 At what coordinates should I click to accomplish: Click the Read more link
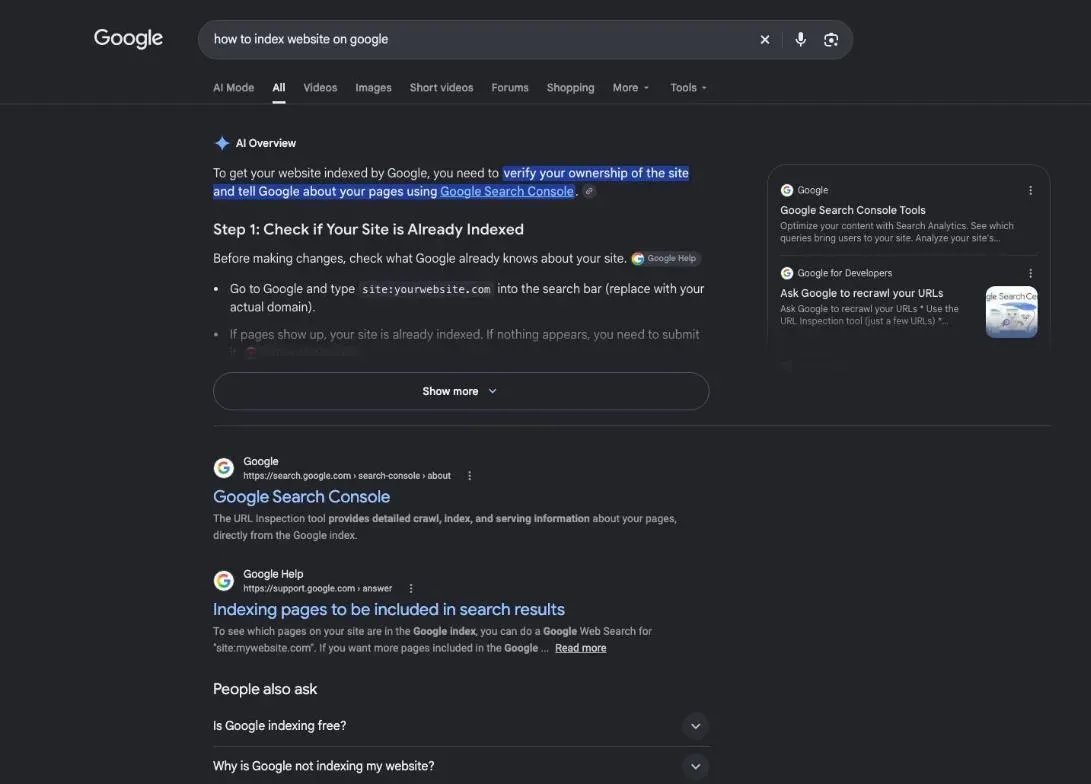coord(580,648)
